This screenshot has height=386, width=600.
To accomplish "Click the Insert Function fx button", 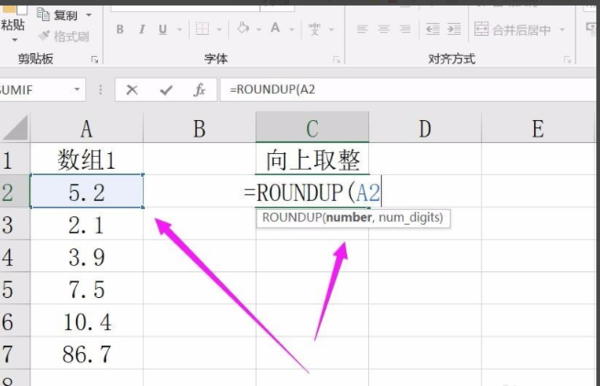I will (x=199, y=90).
